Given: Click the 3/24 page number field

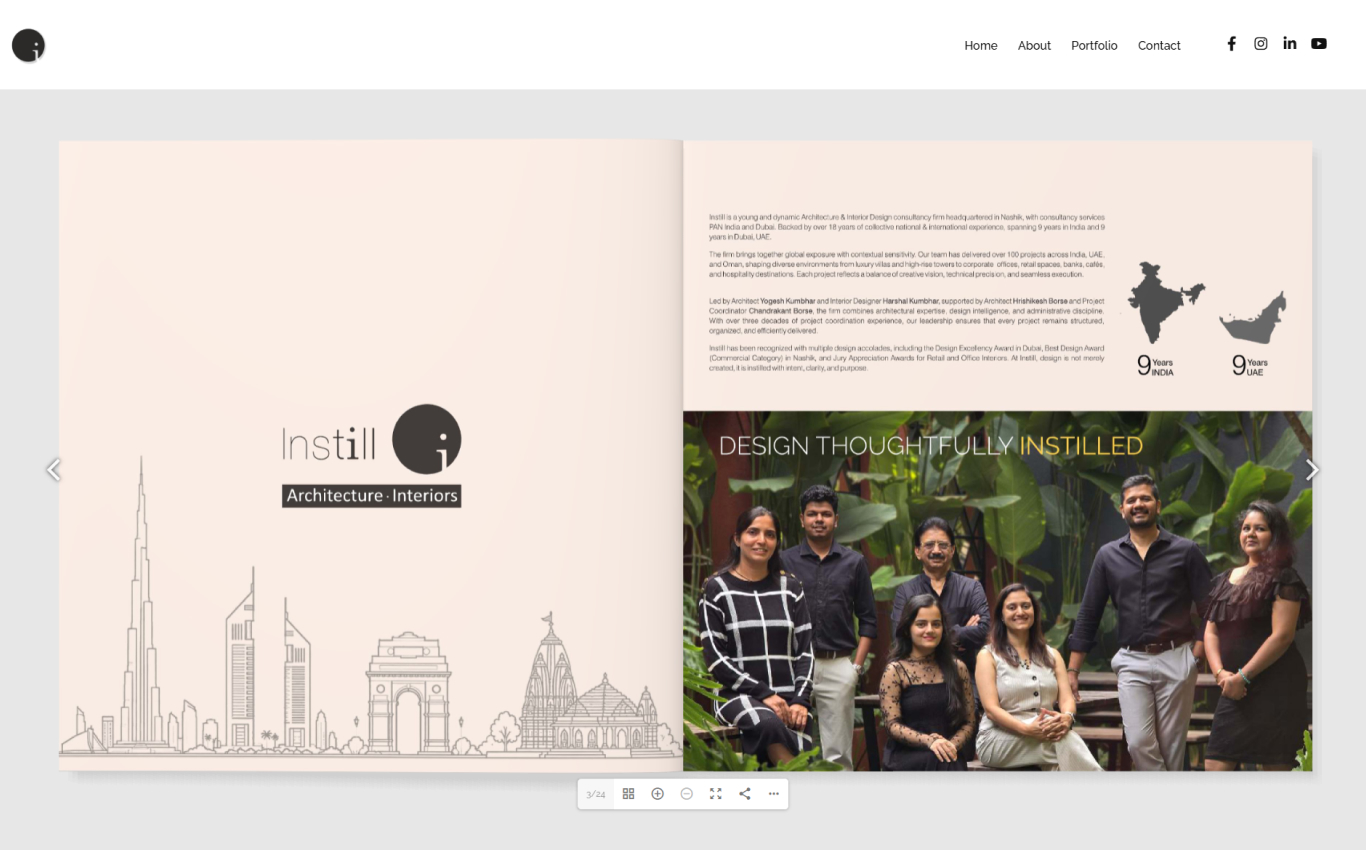Looking at the screenshot, I should (x=596, y=794).
